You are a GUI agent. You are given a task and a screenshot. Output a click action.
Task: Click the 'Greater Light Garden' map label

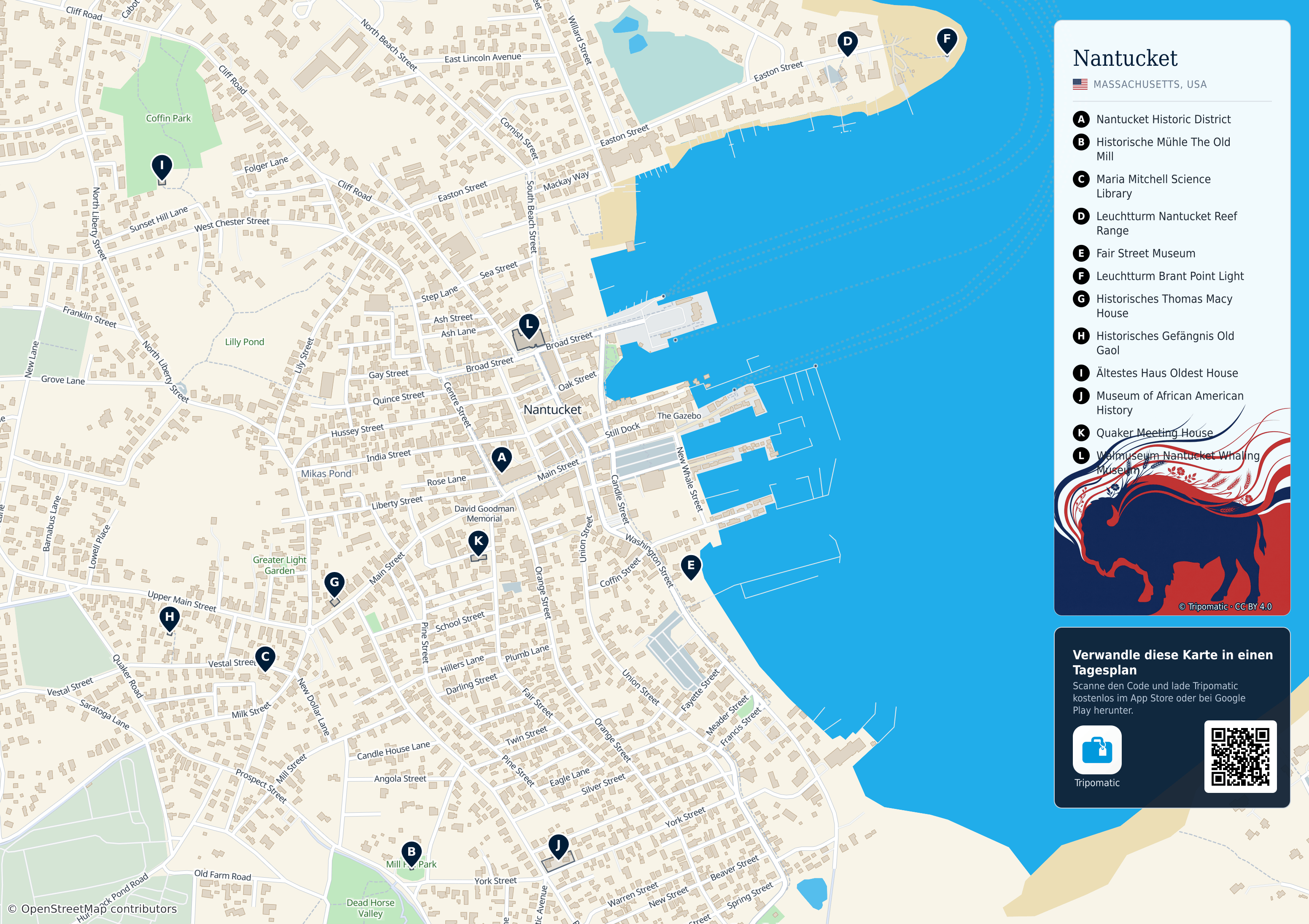coord(279,565)
